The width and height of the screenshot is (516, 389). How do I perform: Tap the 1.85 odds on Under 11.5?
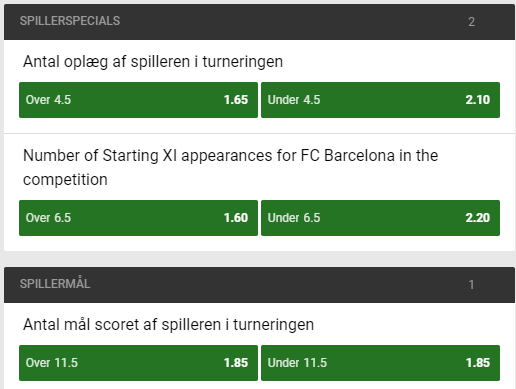pos(478,363)
